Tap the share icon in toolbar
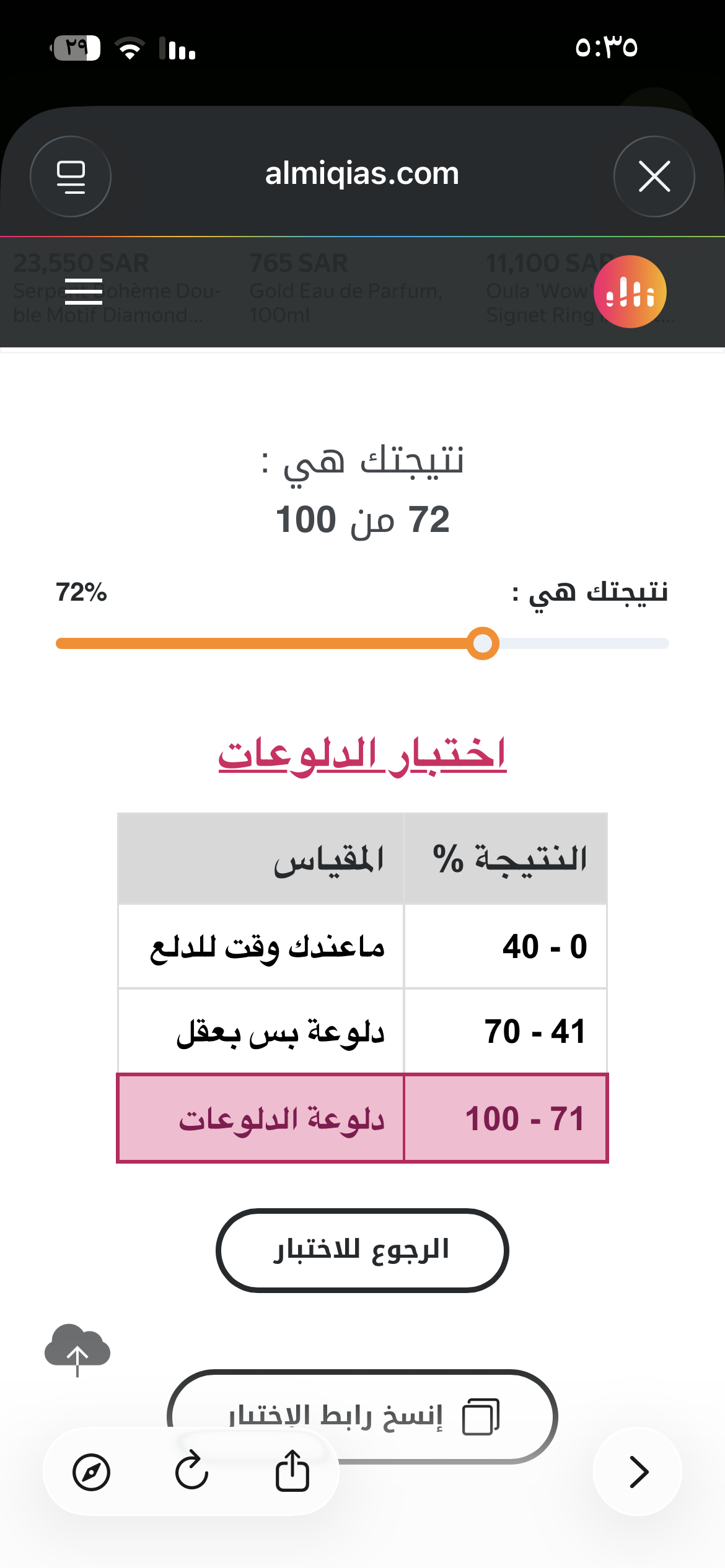 point(292,1471)
